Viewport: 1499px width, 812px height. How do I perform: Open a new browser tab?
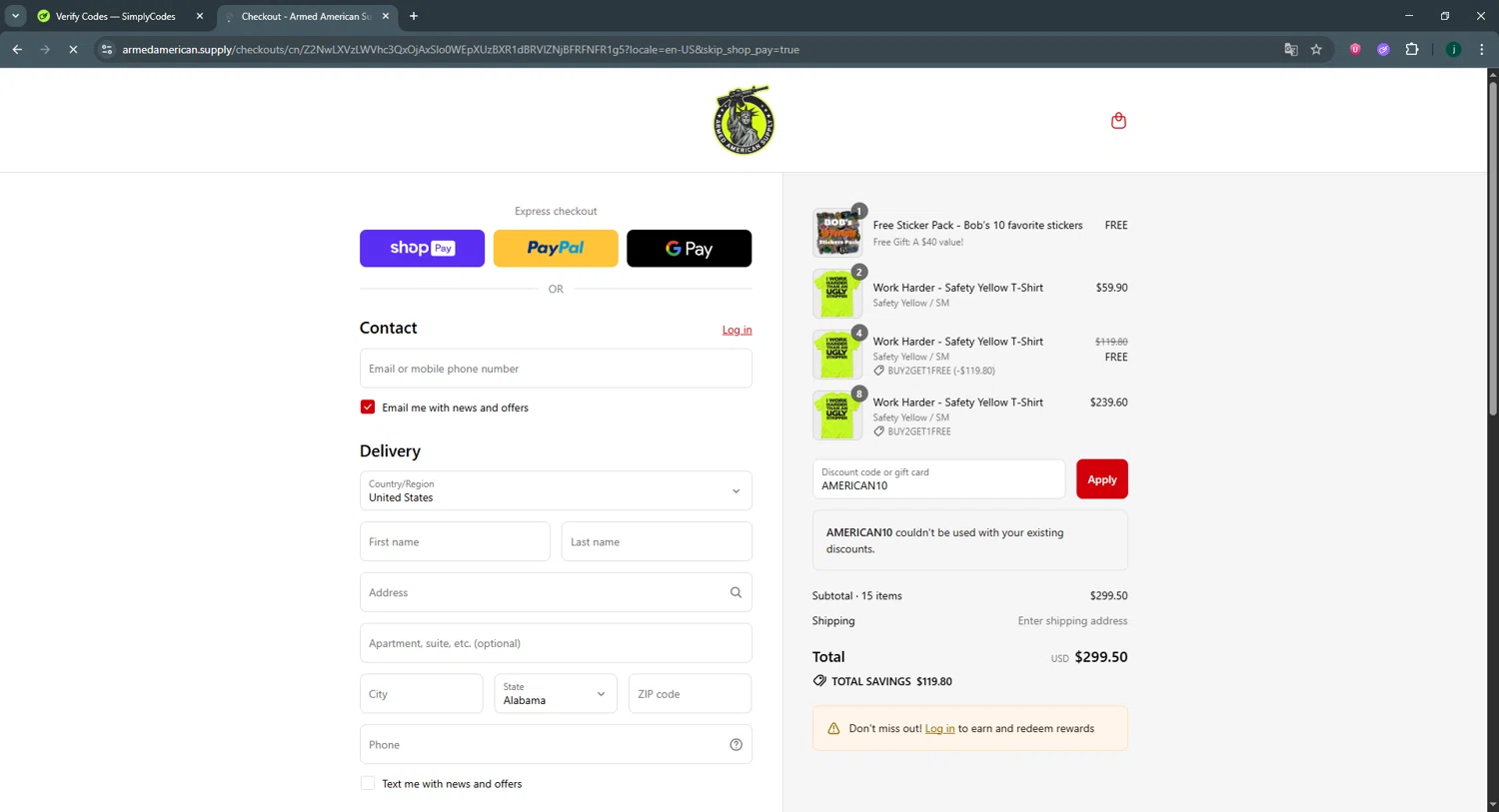pos(414,16)
